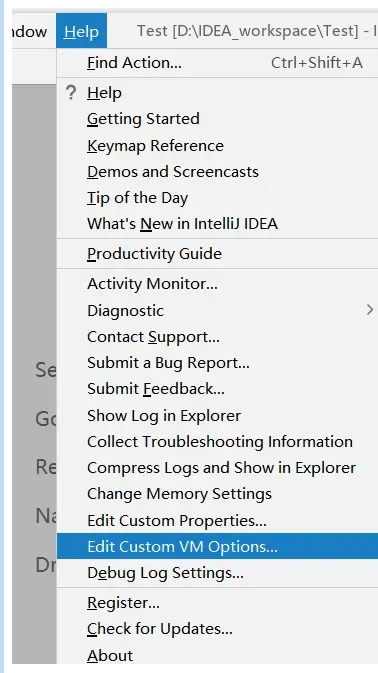Image resolution: width=378 pixels, height=673 pixels.
Task: Choose Check for Updates
Action: 218,629
